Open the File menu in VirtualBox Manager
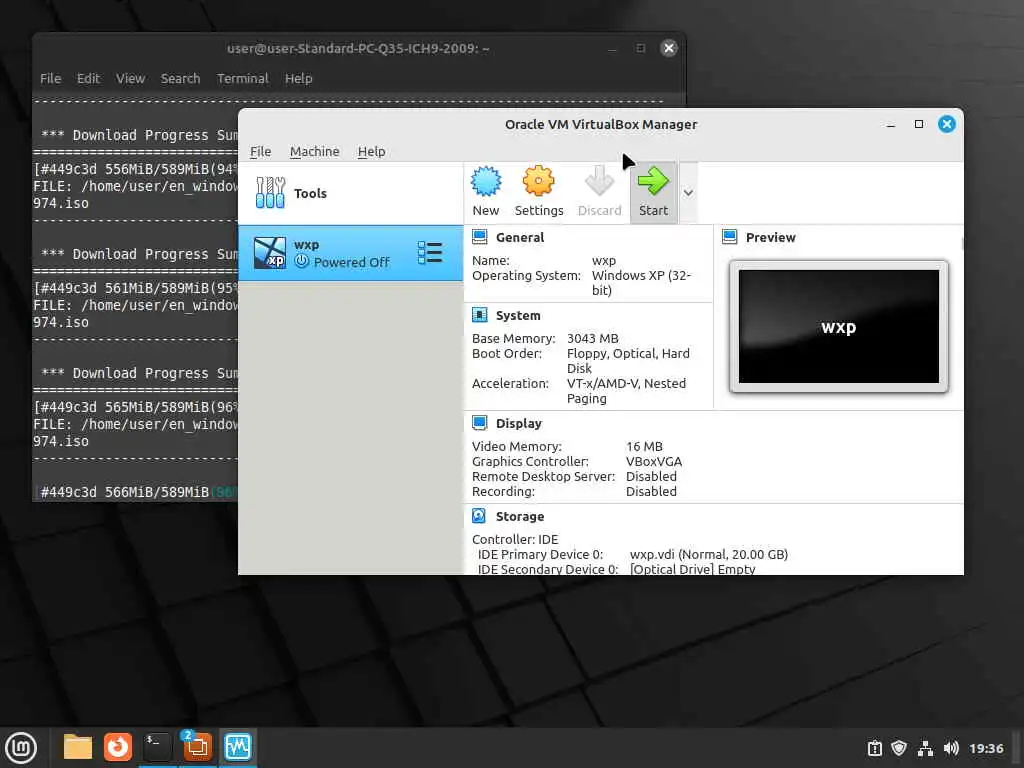The image size is (1024, 768). [260, 152]
